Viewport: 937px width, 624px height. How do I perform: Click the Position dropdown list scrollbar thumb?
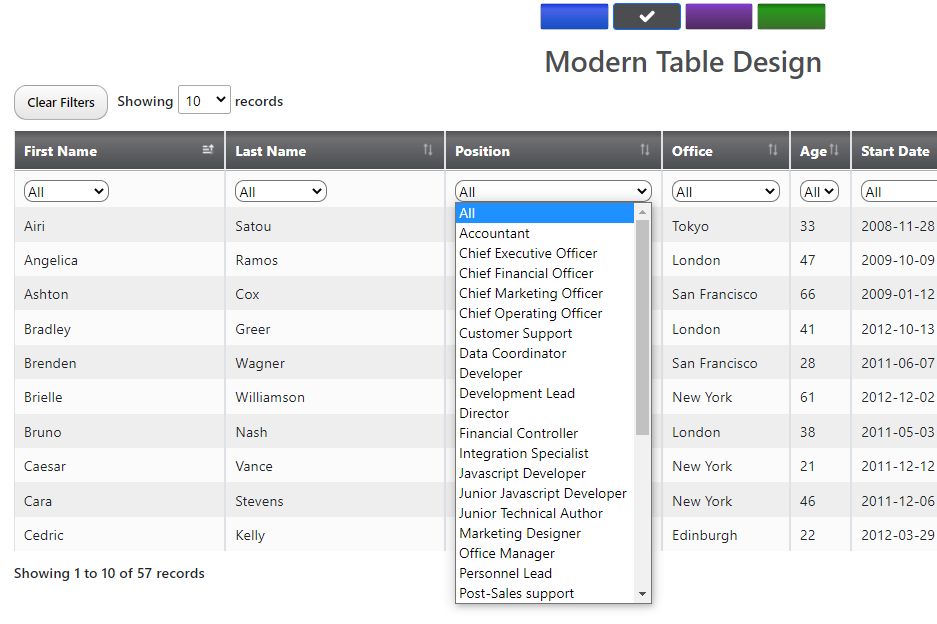click(x=643, y=327)
